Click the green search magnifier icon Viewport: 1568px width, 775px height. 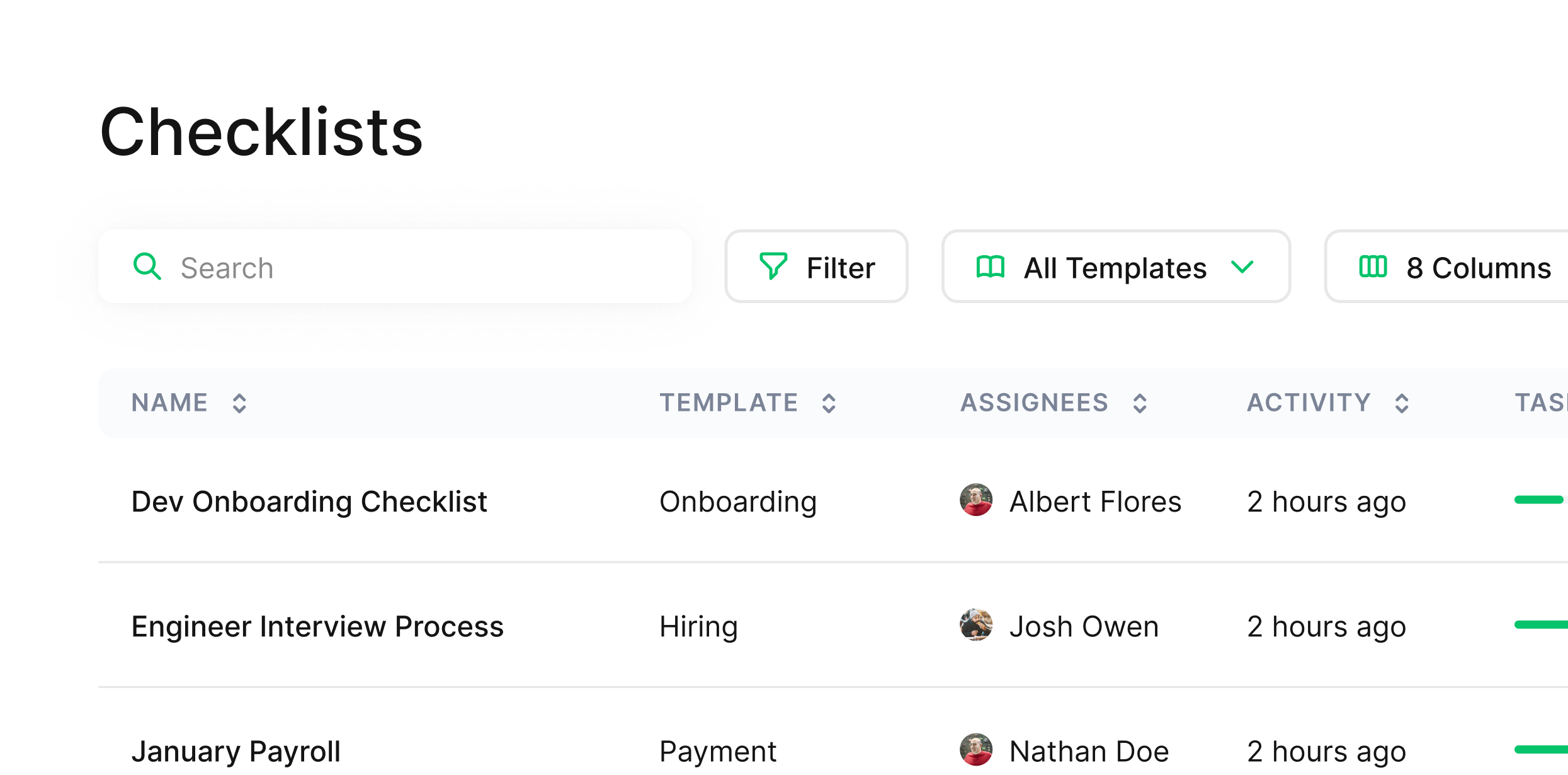[x=147, y=267]
